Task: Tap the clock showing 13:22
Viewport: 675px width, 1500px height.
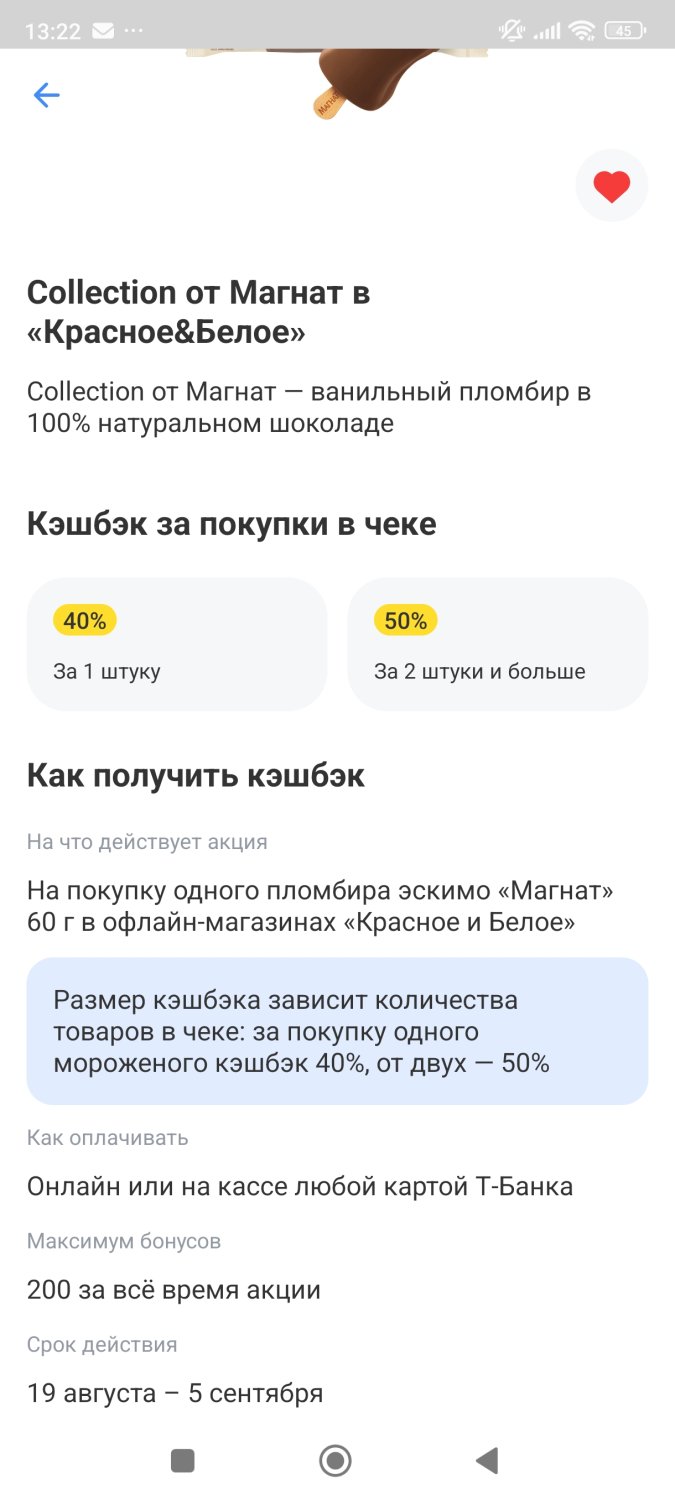Action: tap(53, 31)
